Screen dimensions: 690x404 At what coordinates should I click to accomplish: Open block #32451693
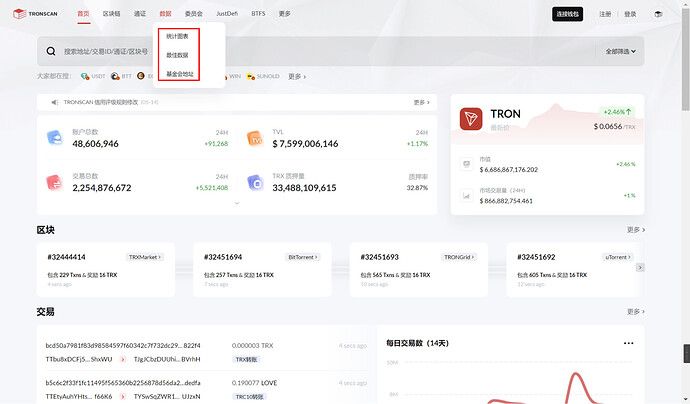379,257
